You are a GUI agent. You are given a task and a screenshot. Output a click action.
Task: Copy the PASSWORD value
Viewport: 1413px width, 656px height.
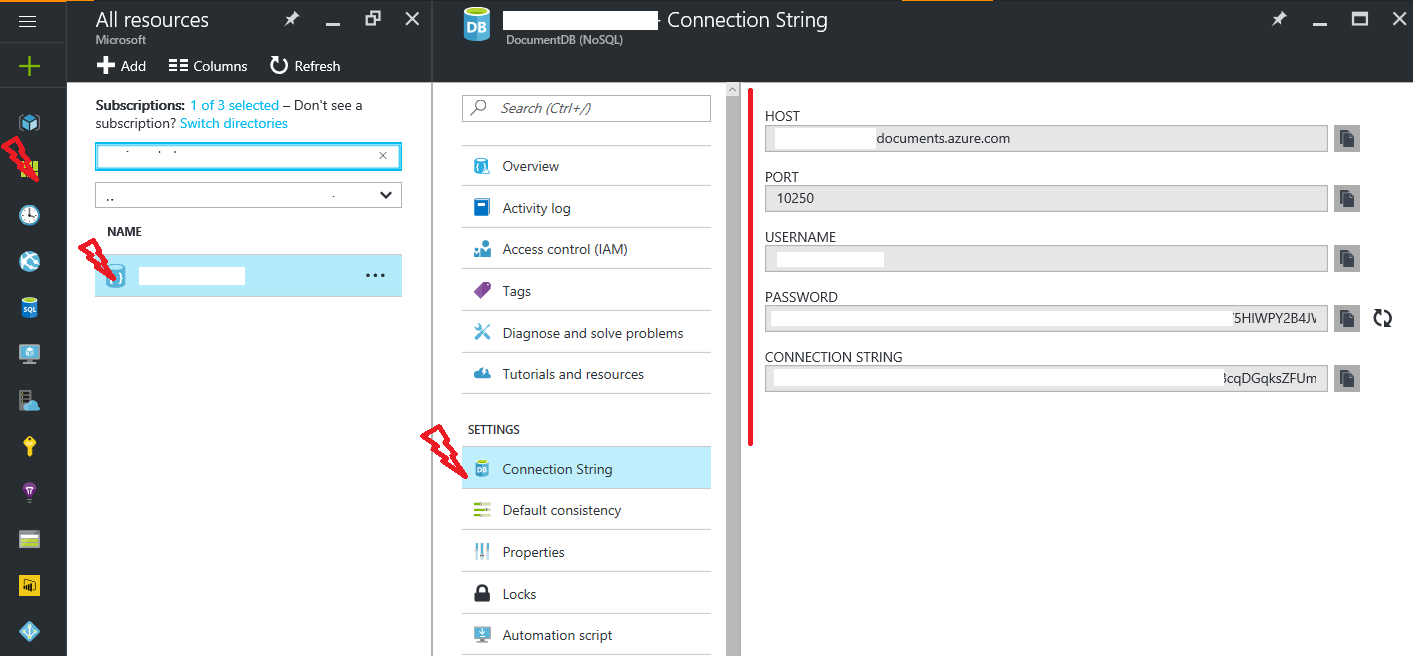click(x=1347, y=318)
